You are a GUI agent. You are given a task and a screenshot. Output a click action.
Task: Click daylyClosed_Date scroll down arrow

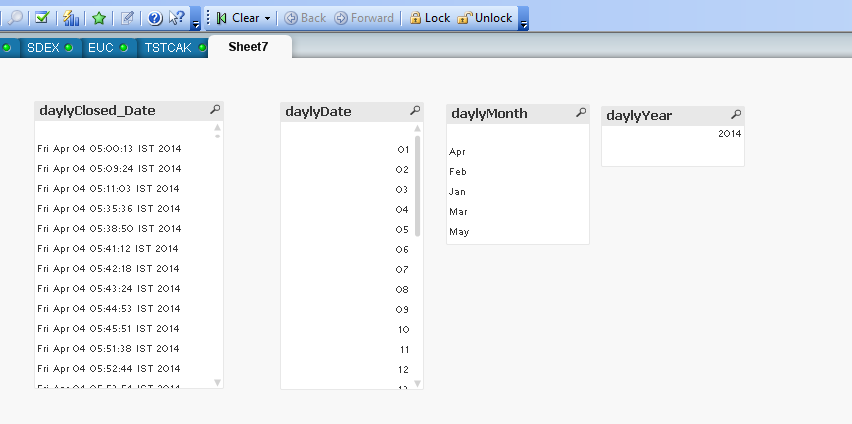pyautogui.click(x=217, y=383)
